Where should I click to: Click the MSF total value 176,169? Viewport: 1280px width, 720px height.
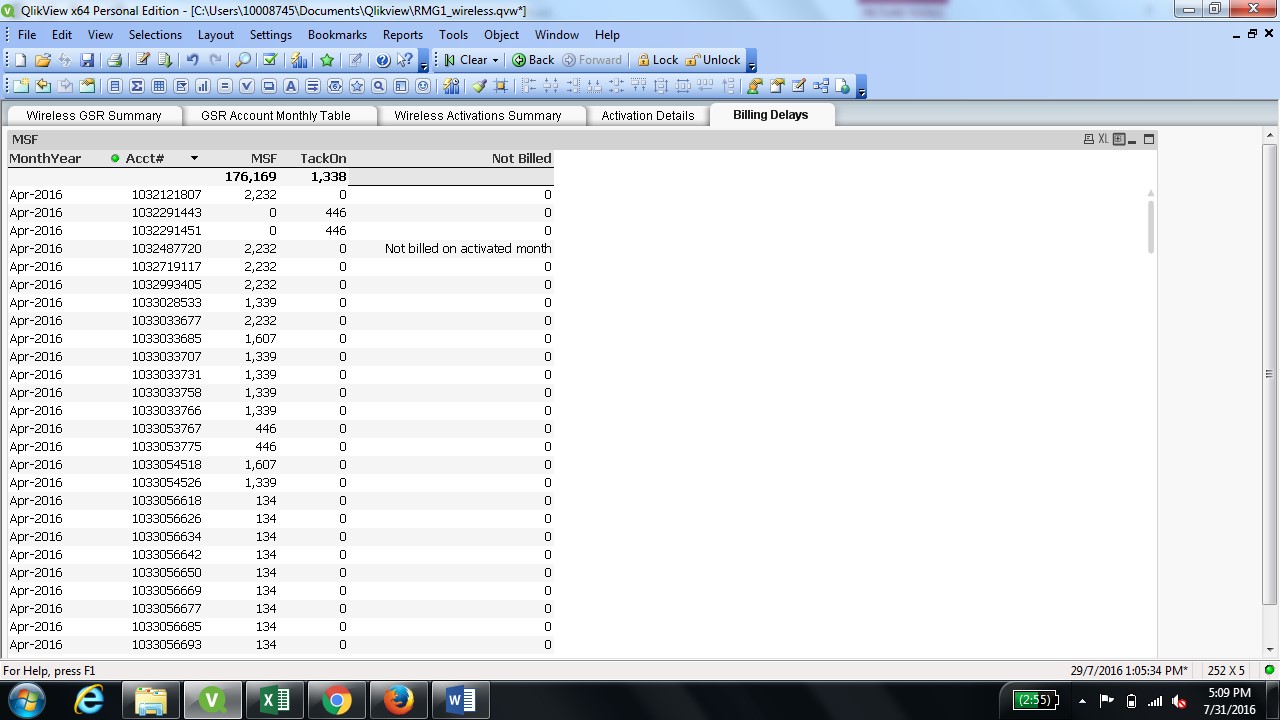pos(251,177)
